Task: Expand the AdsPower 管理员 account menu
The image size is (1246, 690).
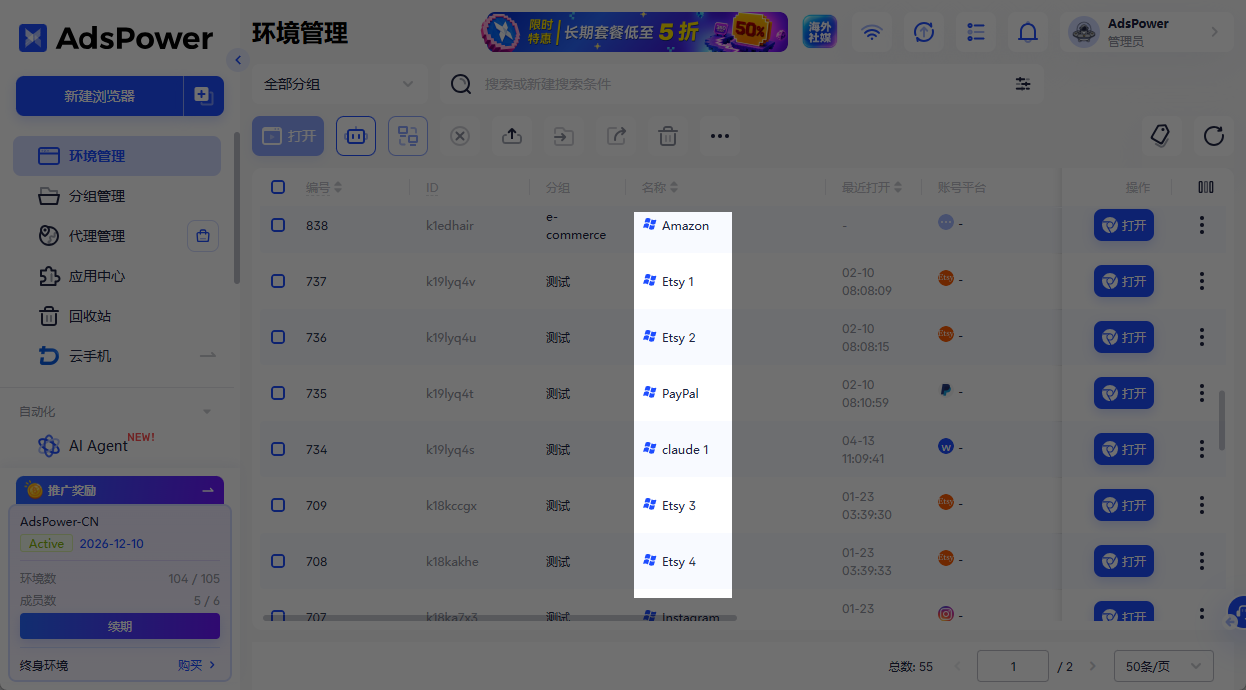Action: tap(1147, 32)
